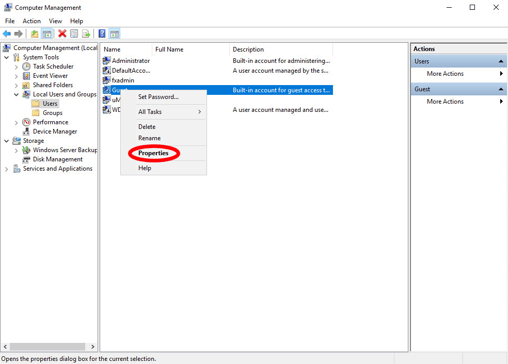The height and width of the screenshot is (364, 508).
Task: Sort by Description column header
Action: tap(281, 49)
